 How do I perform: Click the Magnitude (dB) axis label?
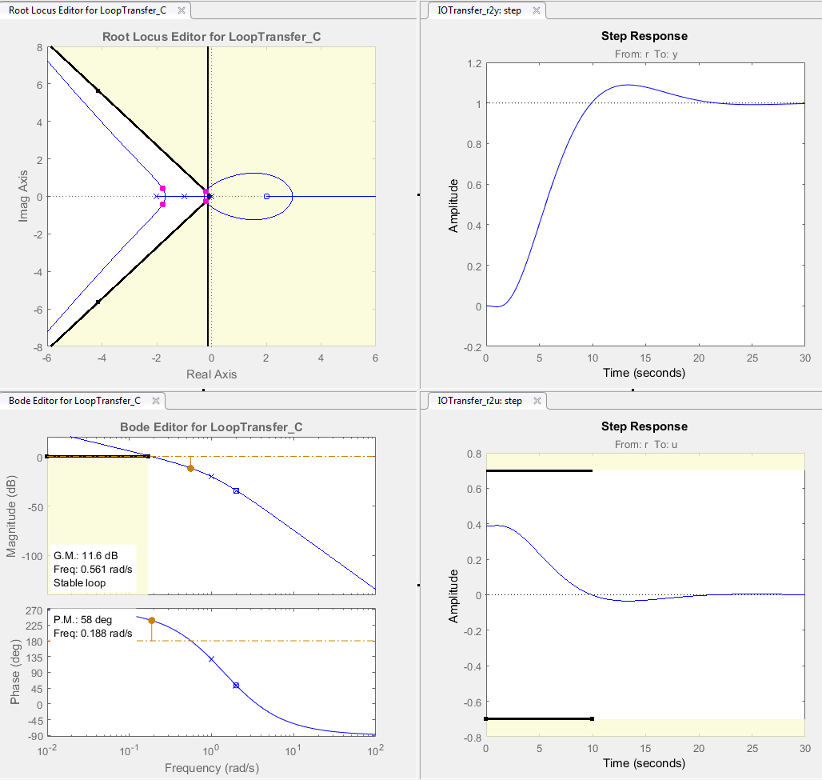tap(12, 516)
